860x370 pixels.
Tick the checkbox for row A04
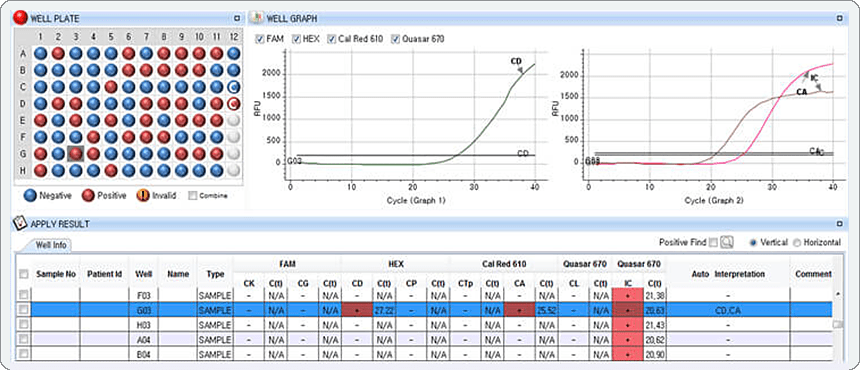point(23,340)
